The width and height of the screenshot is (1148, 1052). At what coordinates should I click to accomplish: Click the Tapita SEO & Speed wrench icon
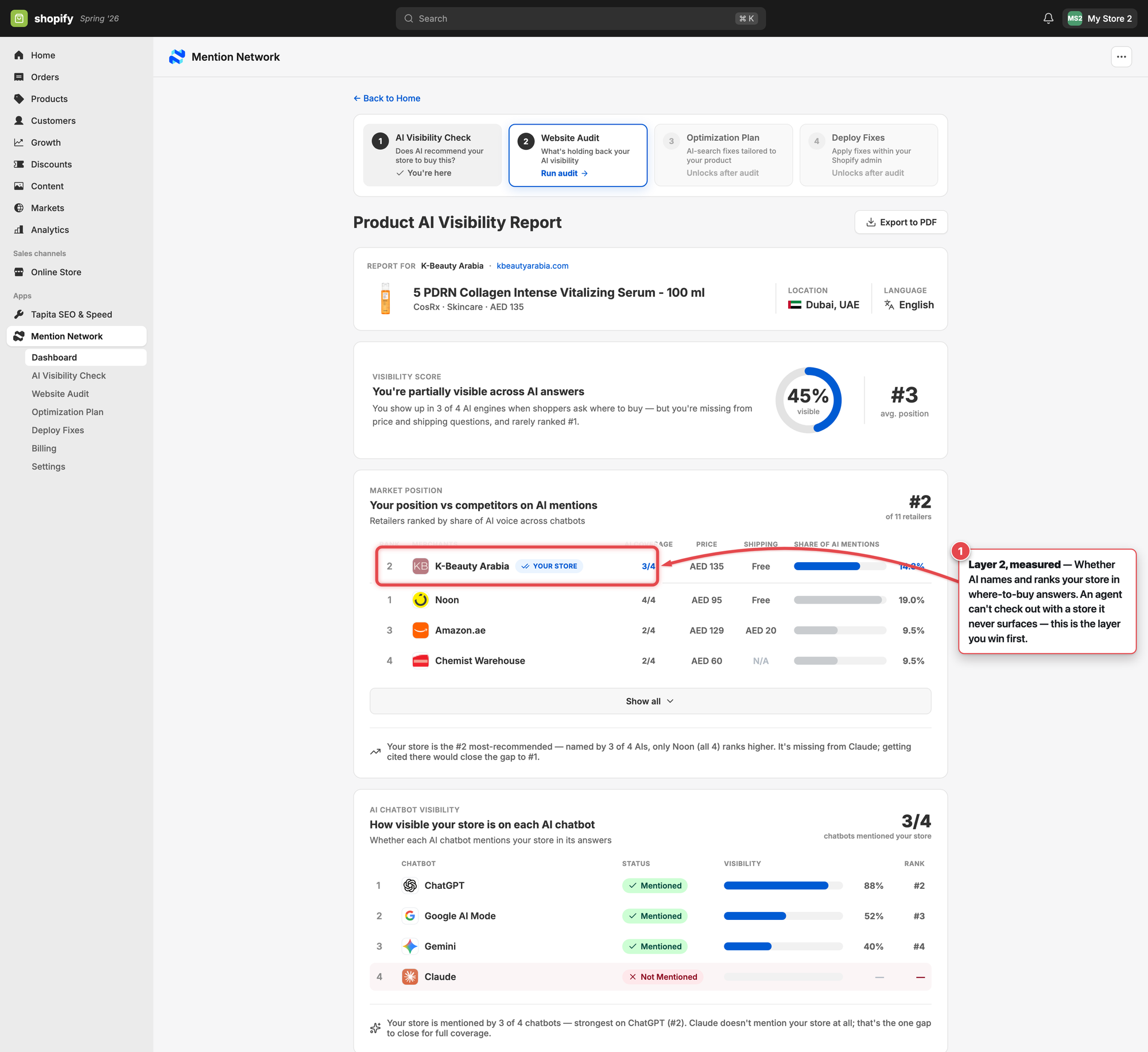(19, 314)
